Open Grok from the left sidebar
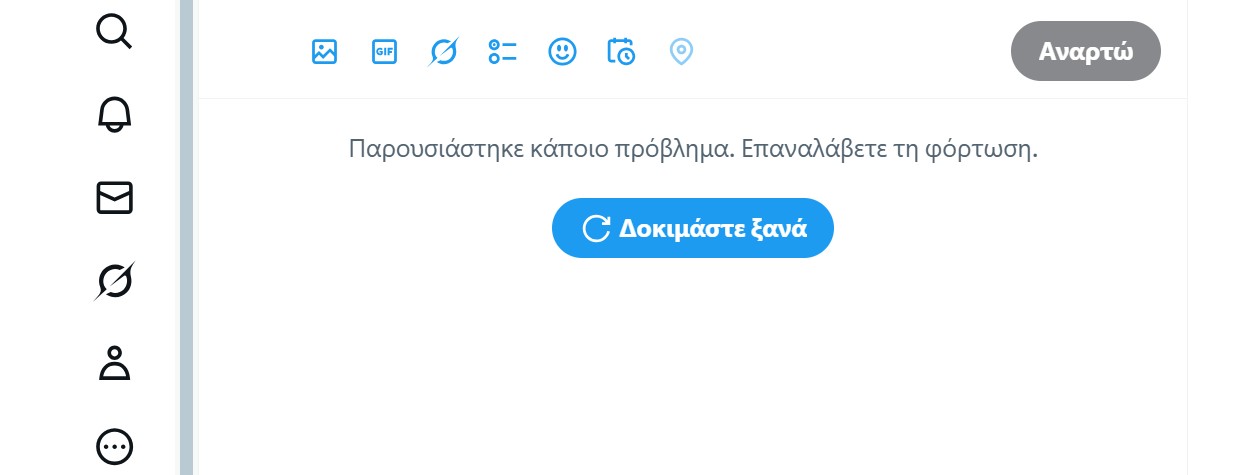1235x475 pixels. pos(114,281)
